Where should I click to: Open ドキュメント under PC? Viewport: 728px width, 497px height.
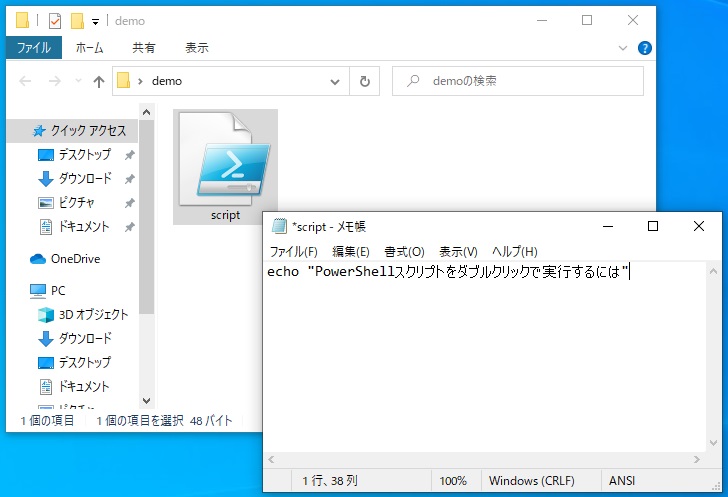tap(73, 386)
